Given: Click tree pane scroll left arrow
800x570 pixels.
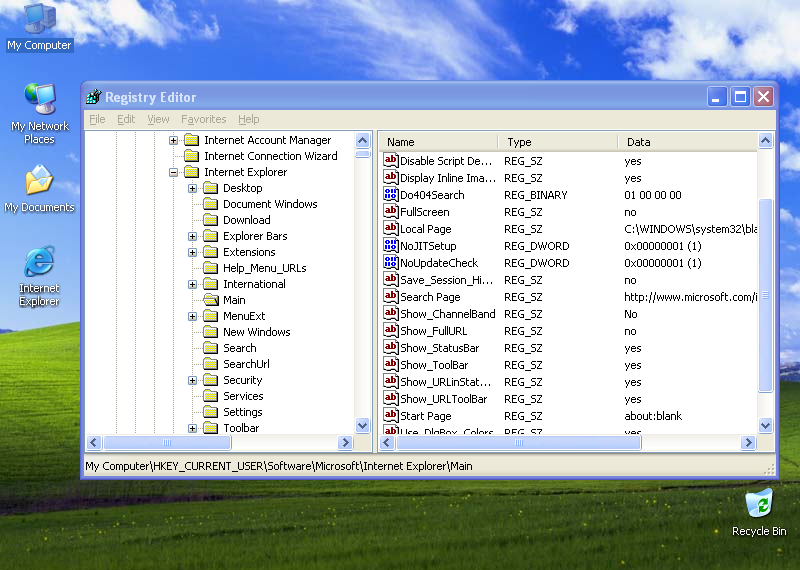Looking at the screenshot, I should click(94, 442).
